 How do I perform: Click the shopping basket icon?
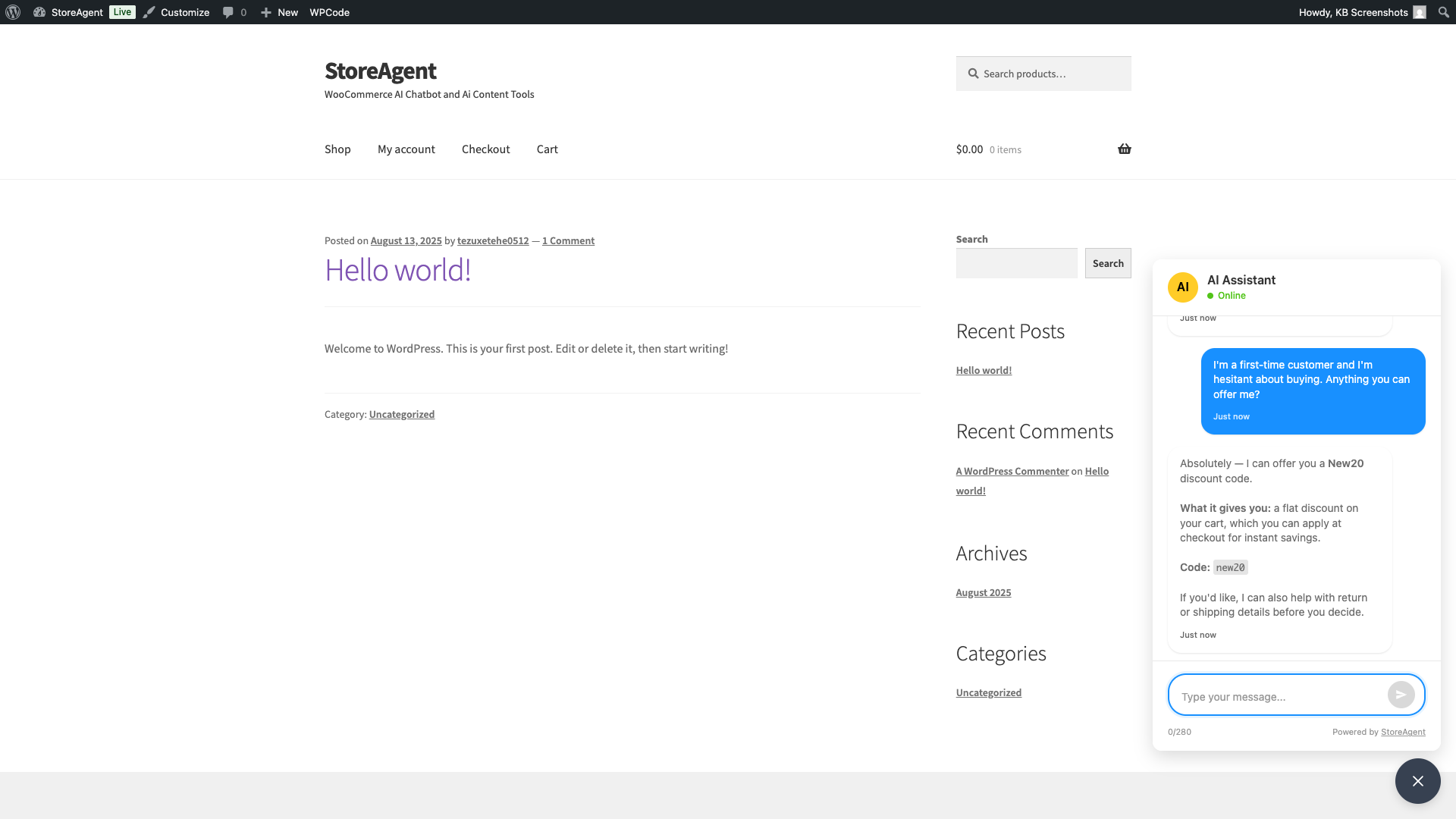pyautogui.click(x=1125, y=149)
